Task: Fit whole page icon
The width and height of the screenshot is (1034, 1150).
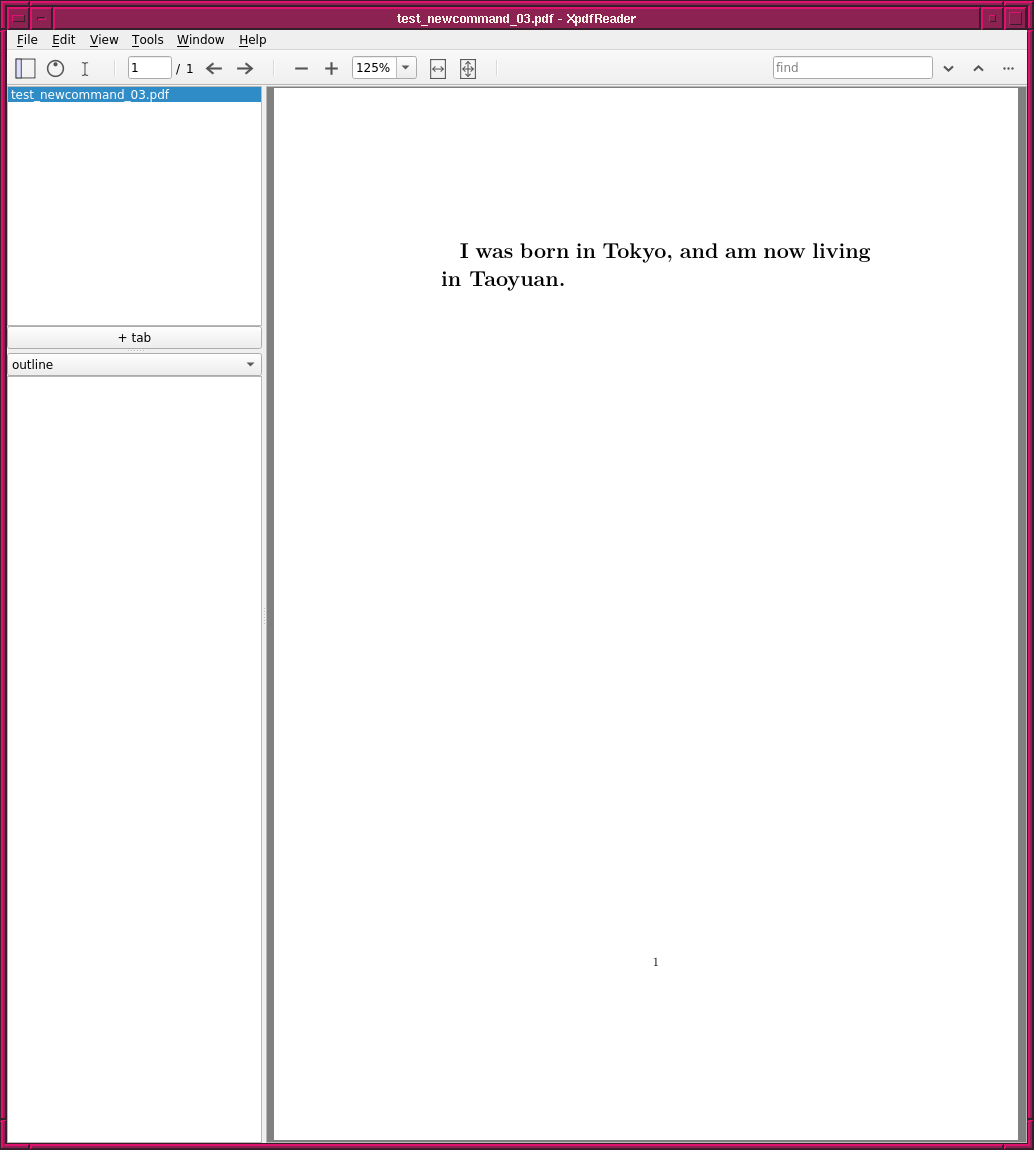Action: point(468,68)
